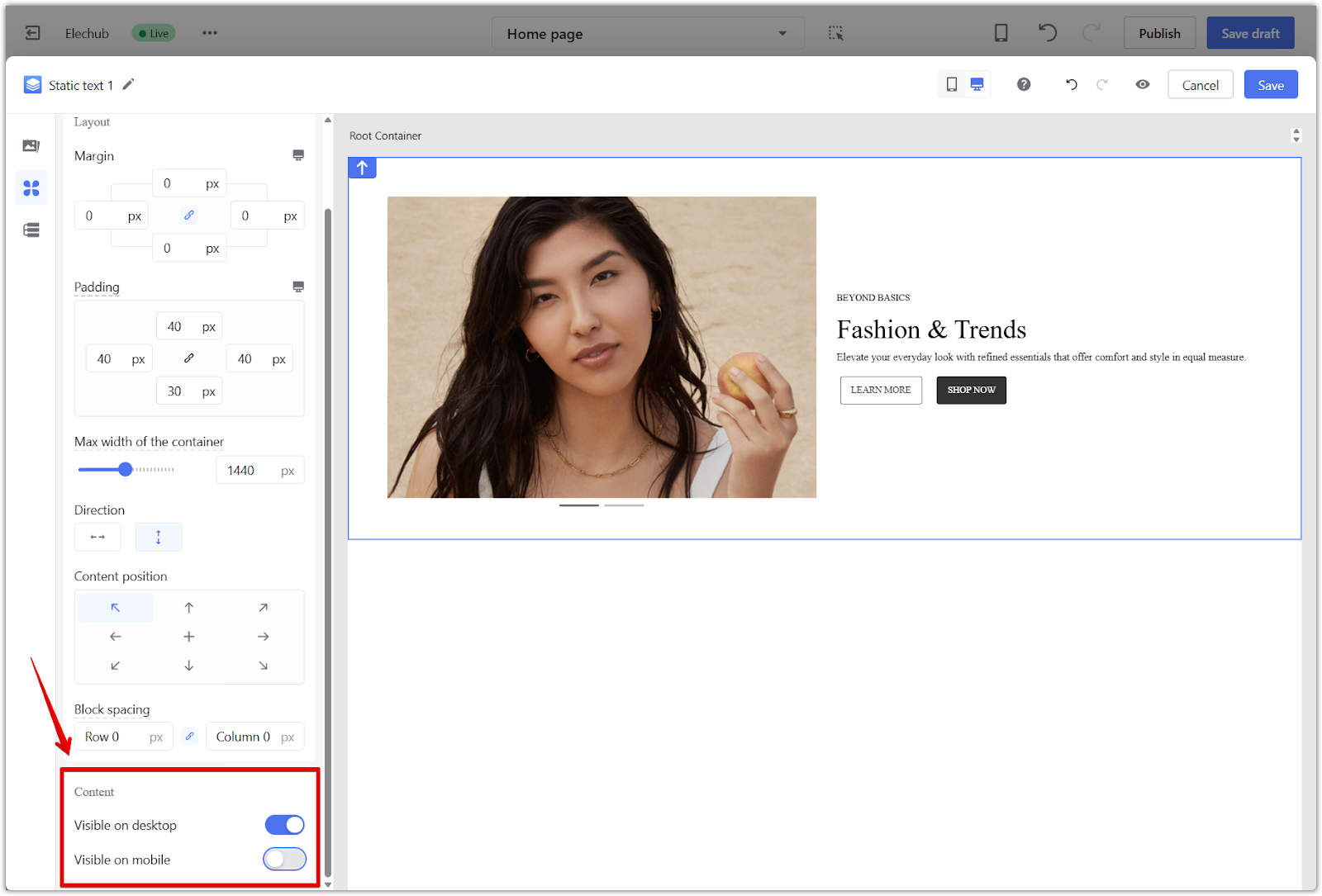Image resolution: width=1322 pixels, height=896 pixels.
Task: Click the padding left 40 field
Action: [119, 358]
